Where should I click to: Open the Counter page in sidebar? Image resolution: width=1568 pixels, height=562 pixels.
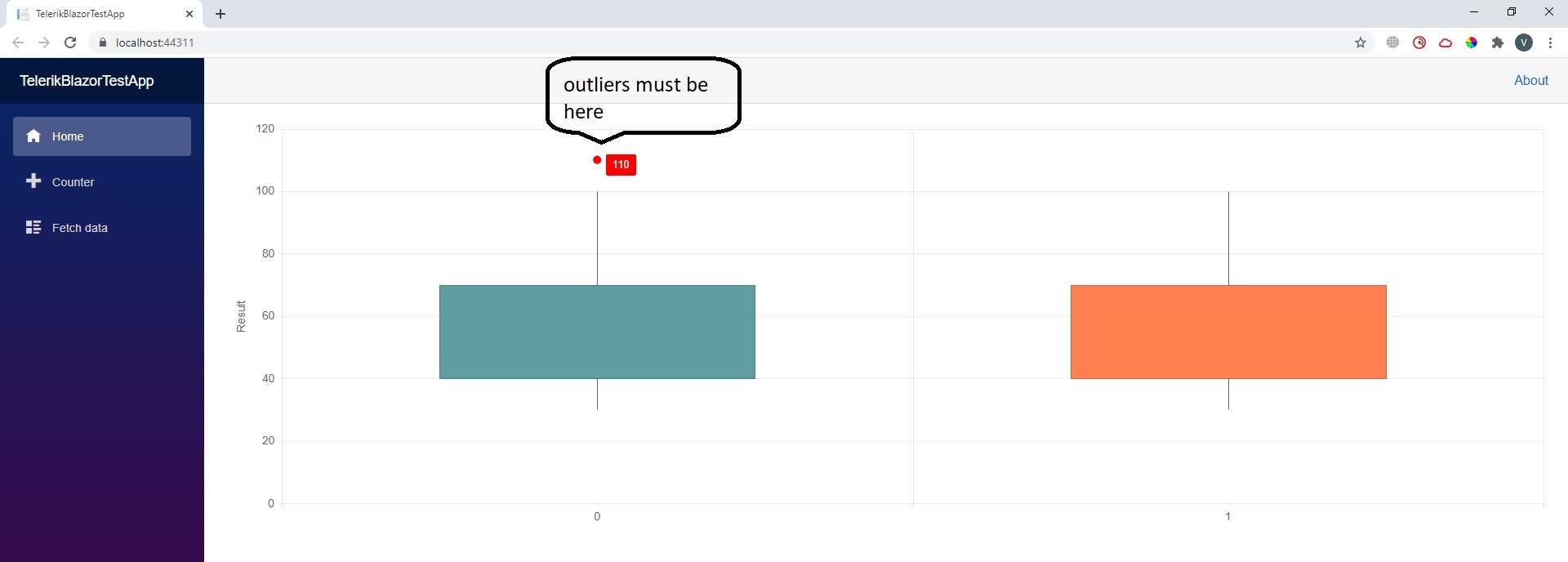tap(73, 182)
